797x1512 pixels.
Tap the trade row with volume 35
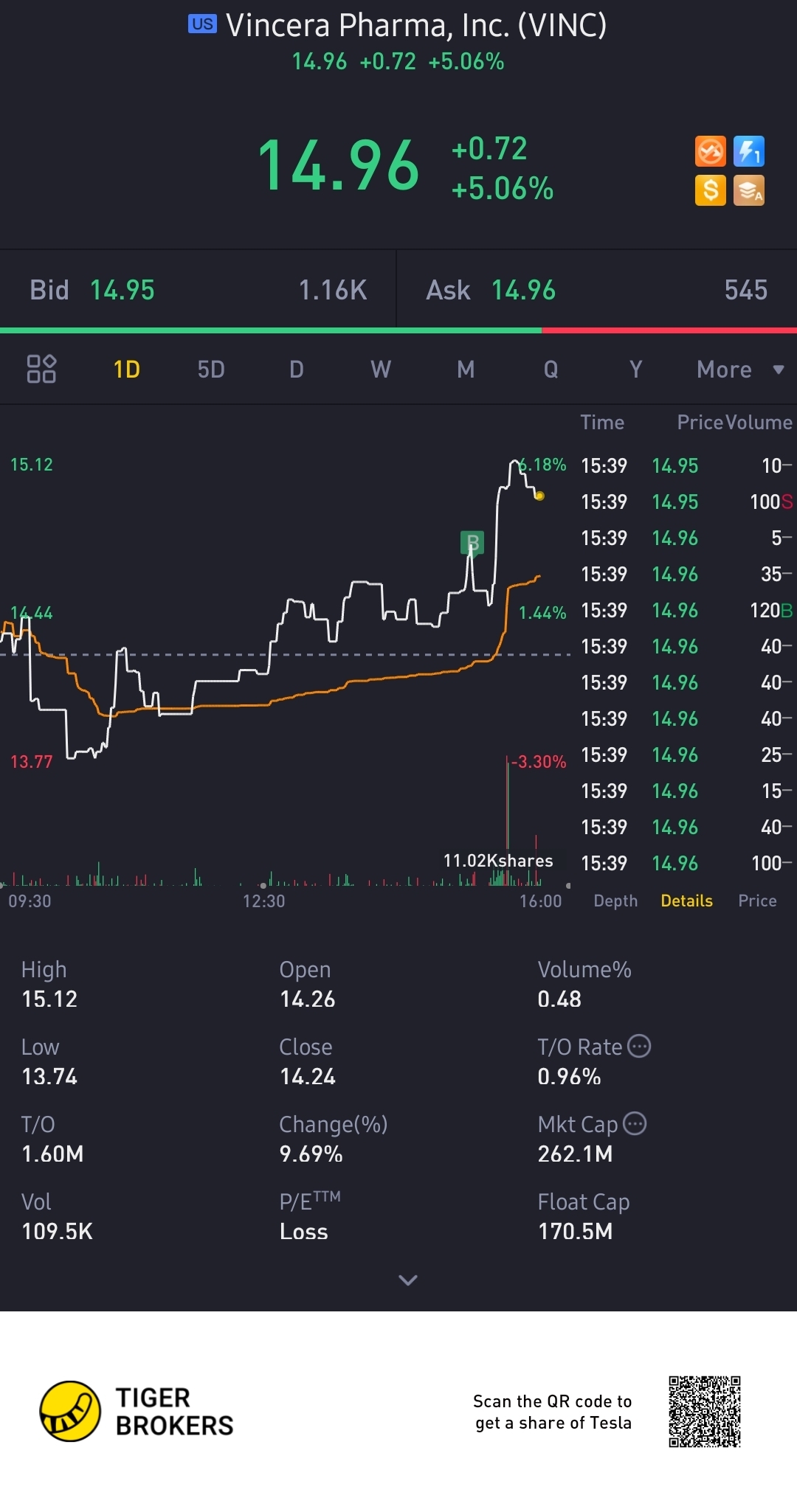[x=686, y=574]
